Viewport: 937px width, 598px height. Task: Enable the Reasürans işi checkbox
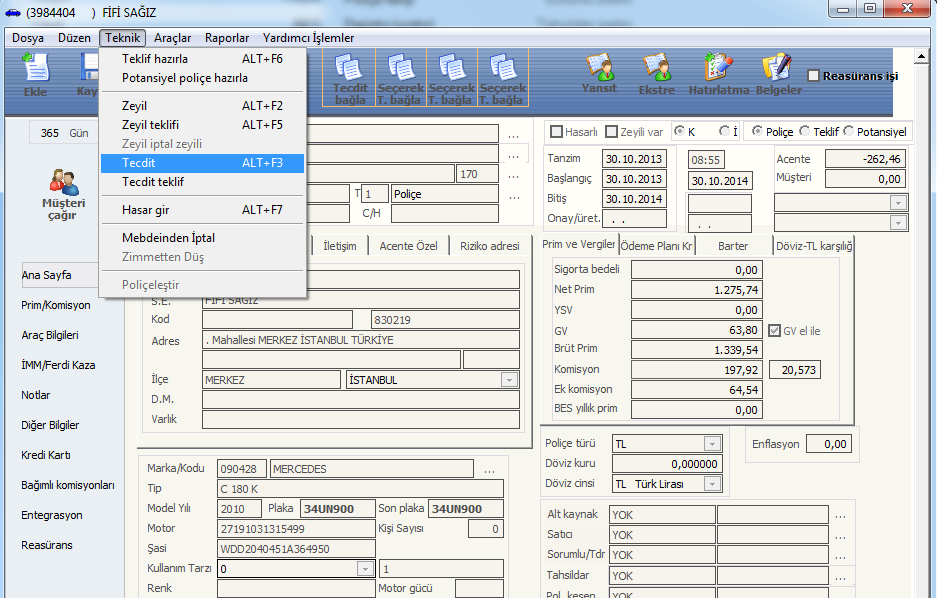(x=813, y=76)
